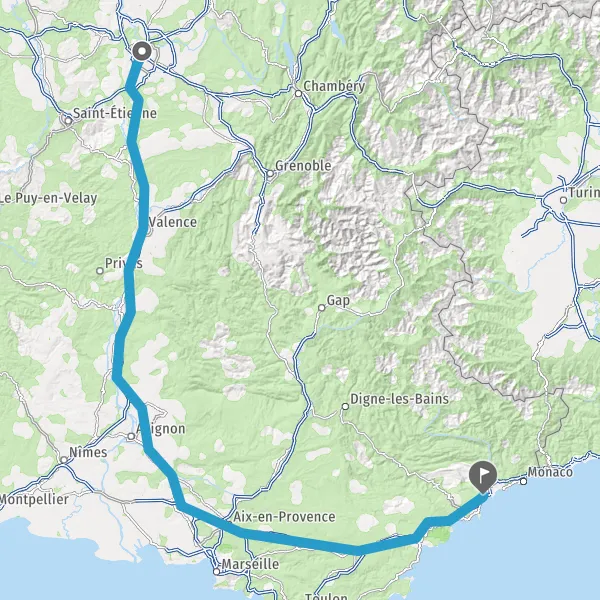Select the Monaco city dot
Screen dimensions: 600x600
pos(523,481)
